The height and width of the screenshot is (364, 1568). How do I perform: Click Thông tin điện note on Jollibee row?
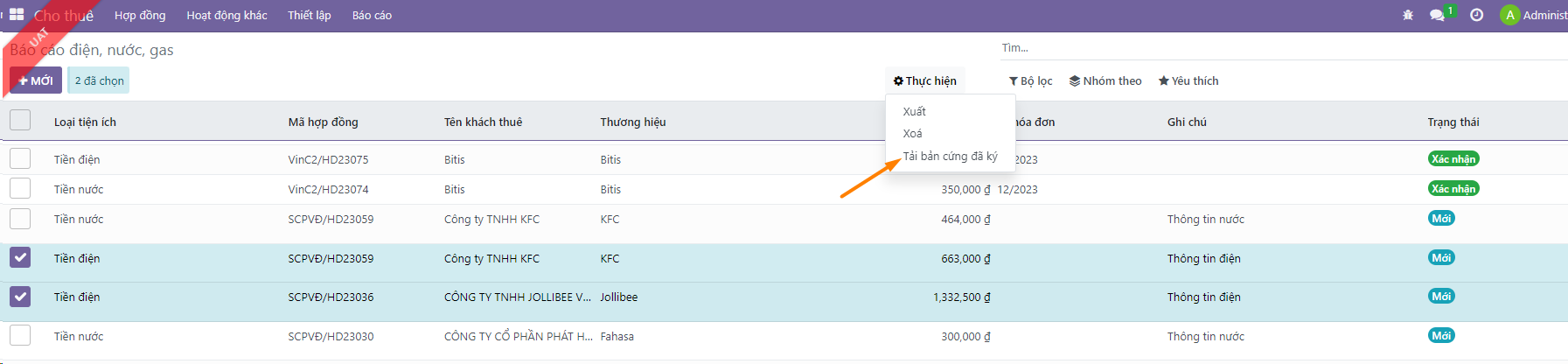1203,297
